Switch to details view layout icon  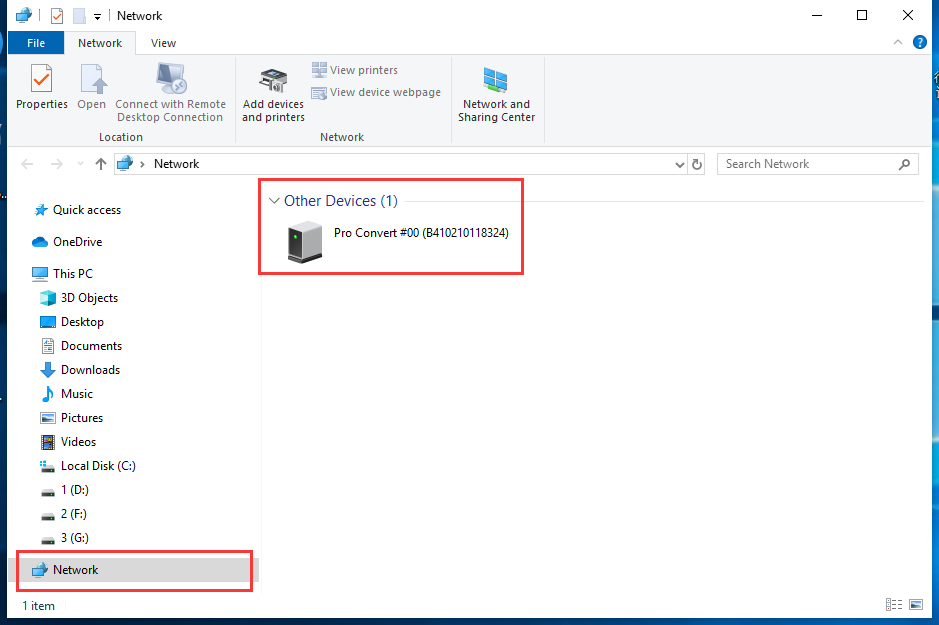894,605
